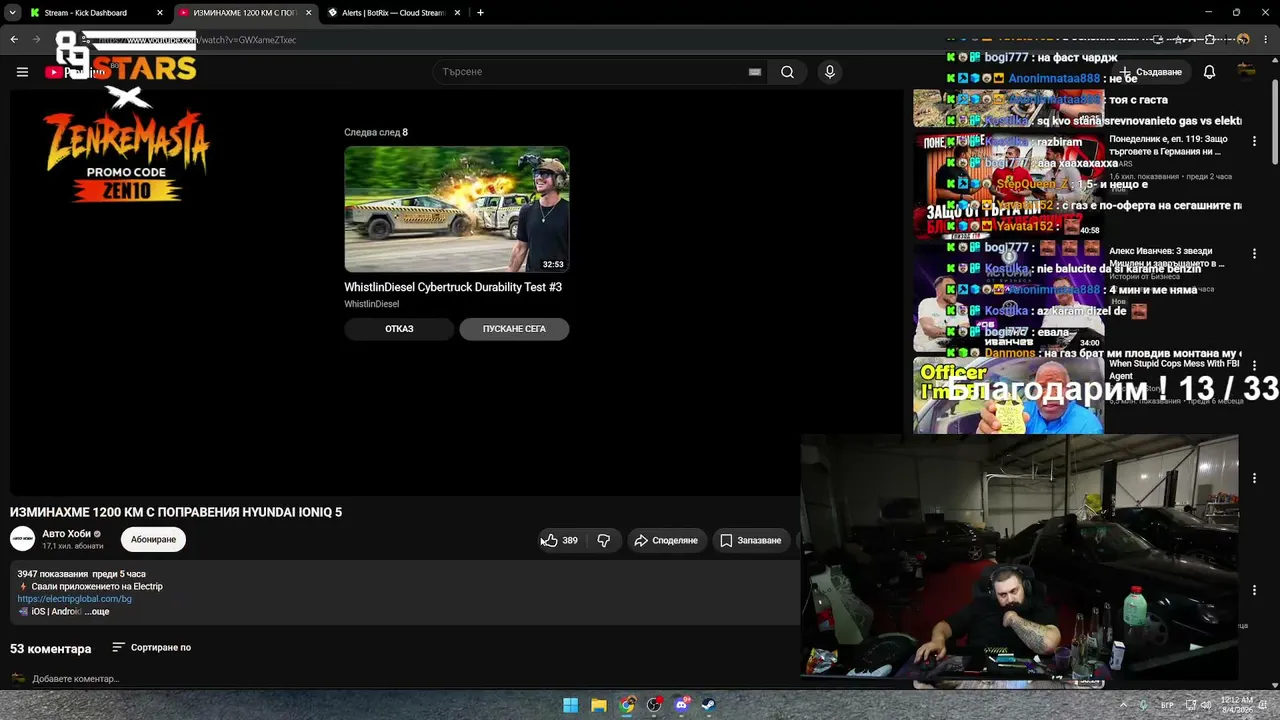Select the ИЗМИНАХМЕ 1200 КМ YouTube tab
This screenshot has height=720, width=1280.
click(245, 13)
